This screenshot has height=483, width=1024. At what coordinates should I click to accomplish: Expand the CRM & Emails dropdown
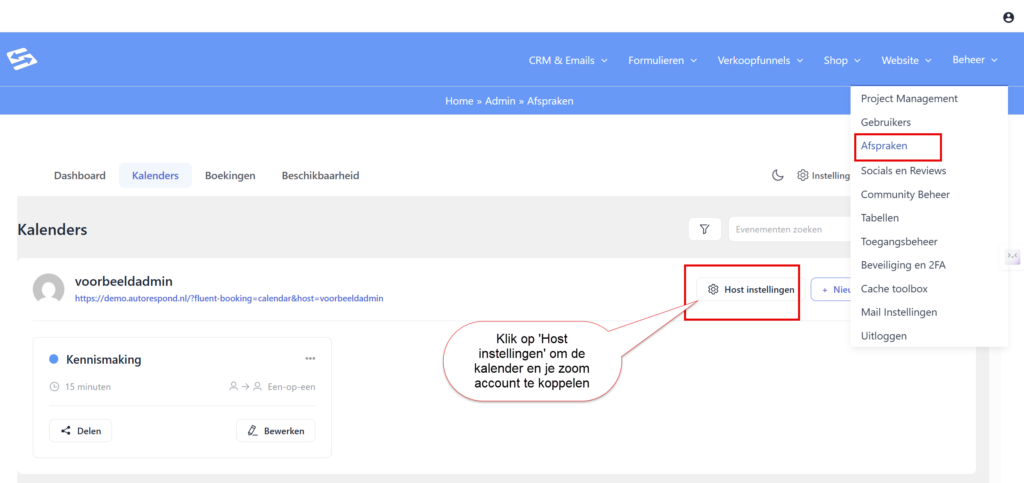568,60
